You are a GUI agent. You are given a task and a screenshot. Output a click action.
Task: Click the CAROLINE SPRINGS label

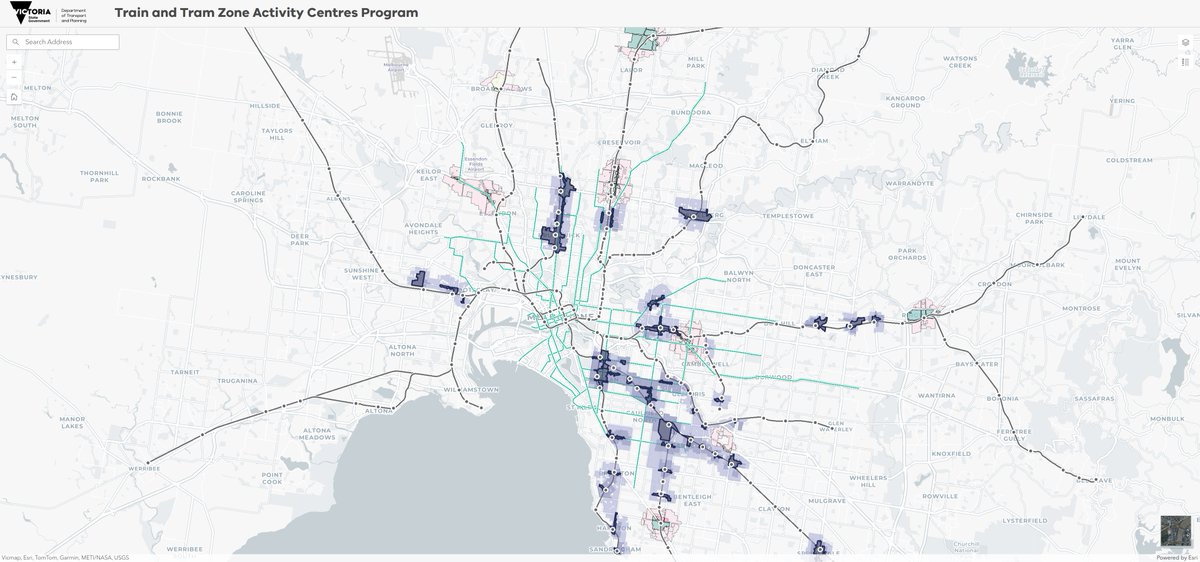tap(248, 197)
